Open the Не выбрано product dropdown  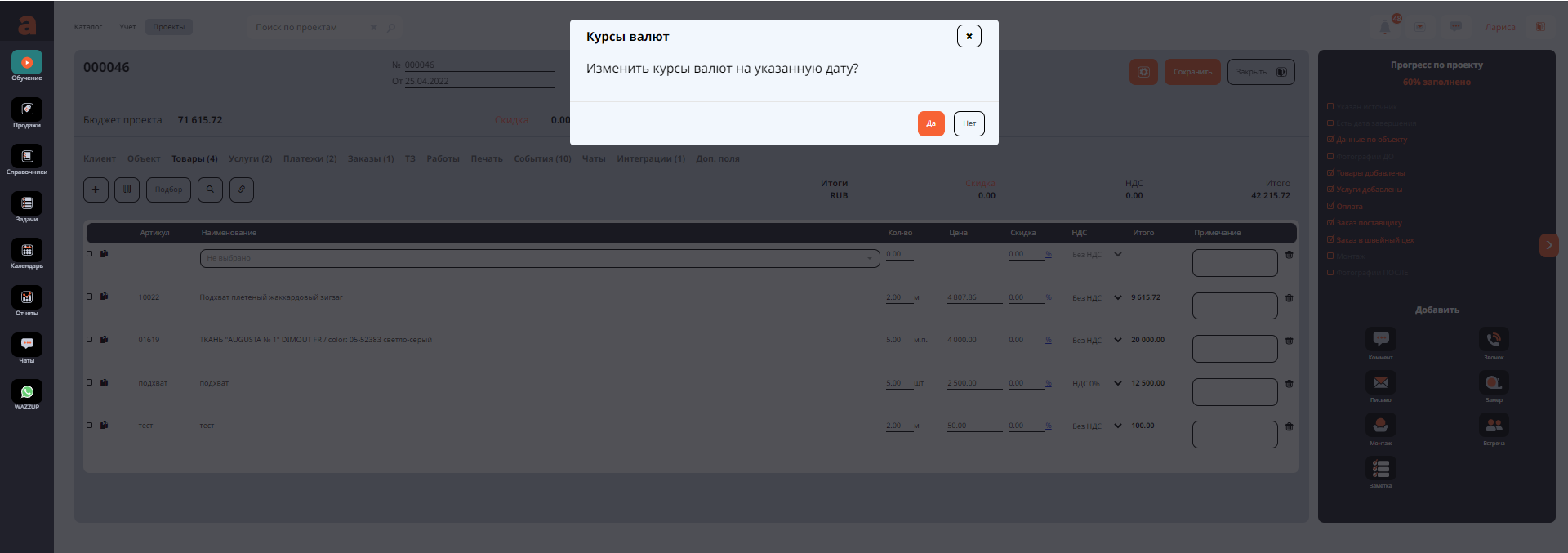click(539, 258)
